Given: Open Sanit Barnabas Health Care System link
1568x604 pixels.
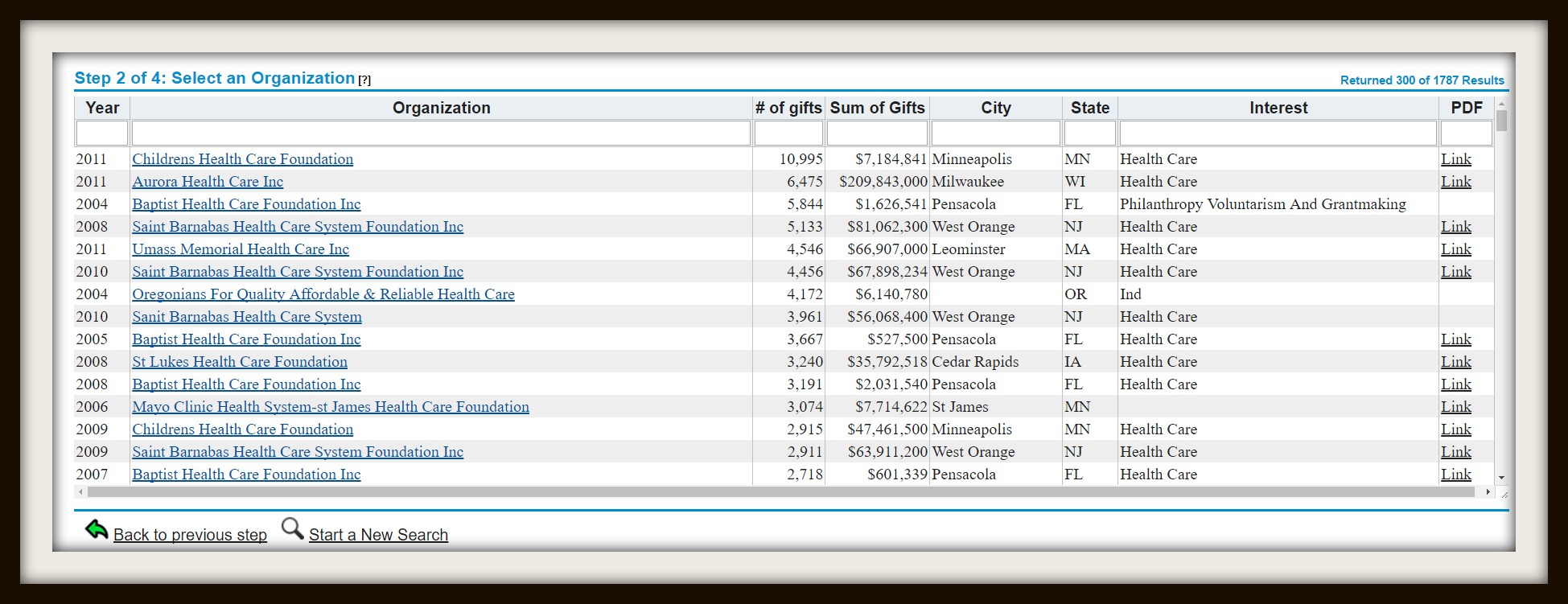Looking at the screenshot, I should tap(247, 317).
